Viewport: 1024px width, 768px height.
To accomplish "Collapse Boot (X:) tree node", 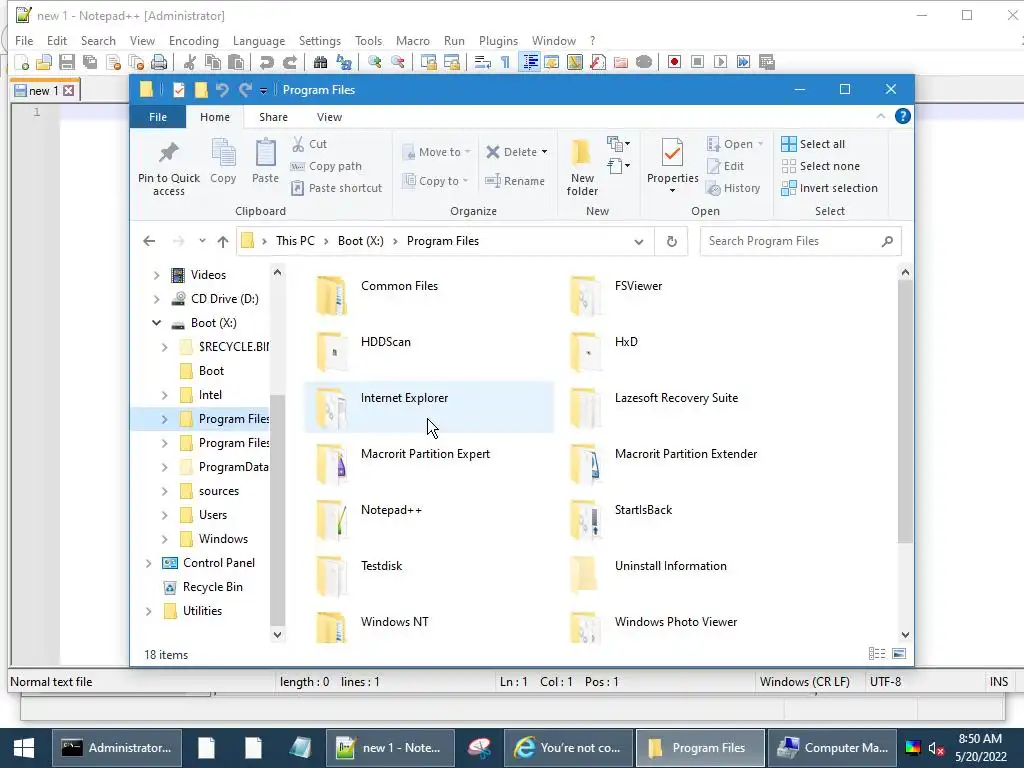I will coord(157,323).
